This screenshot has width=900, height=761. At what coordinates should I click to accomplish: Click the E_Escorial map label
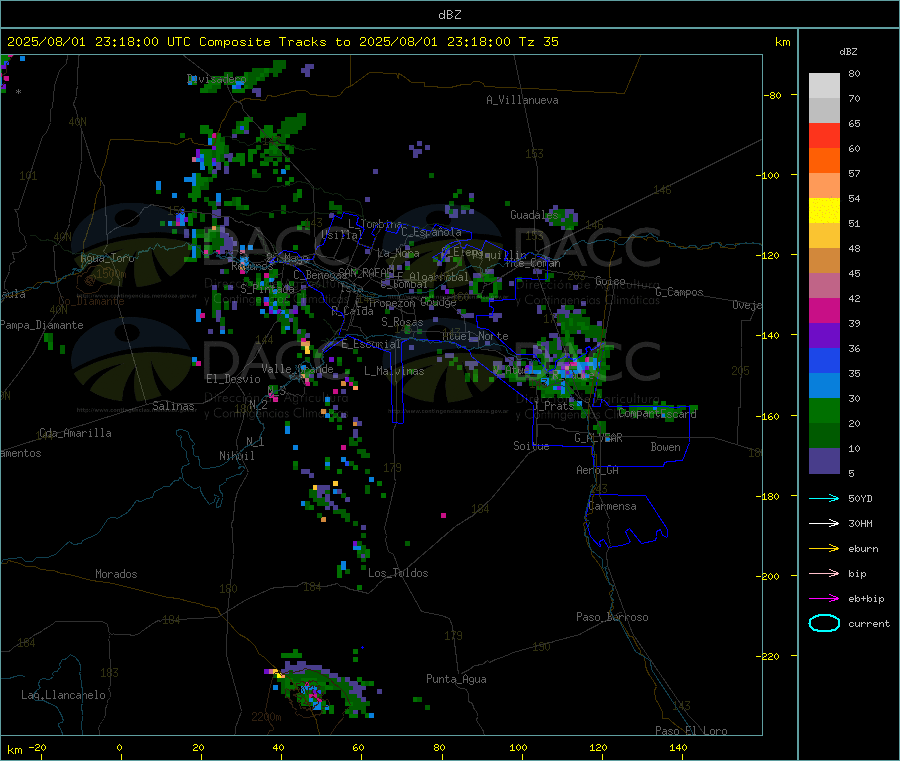(371, 344)
